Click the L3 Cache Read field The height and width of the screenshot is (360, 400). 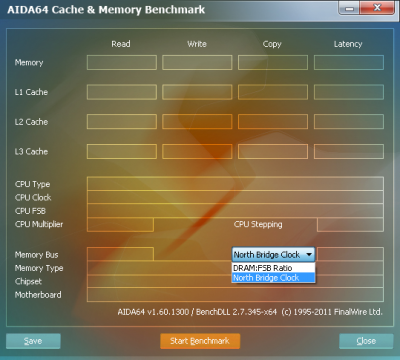coord(122,151)
